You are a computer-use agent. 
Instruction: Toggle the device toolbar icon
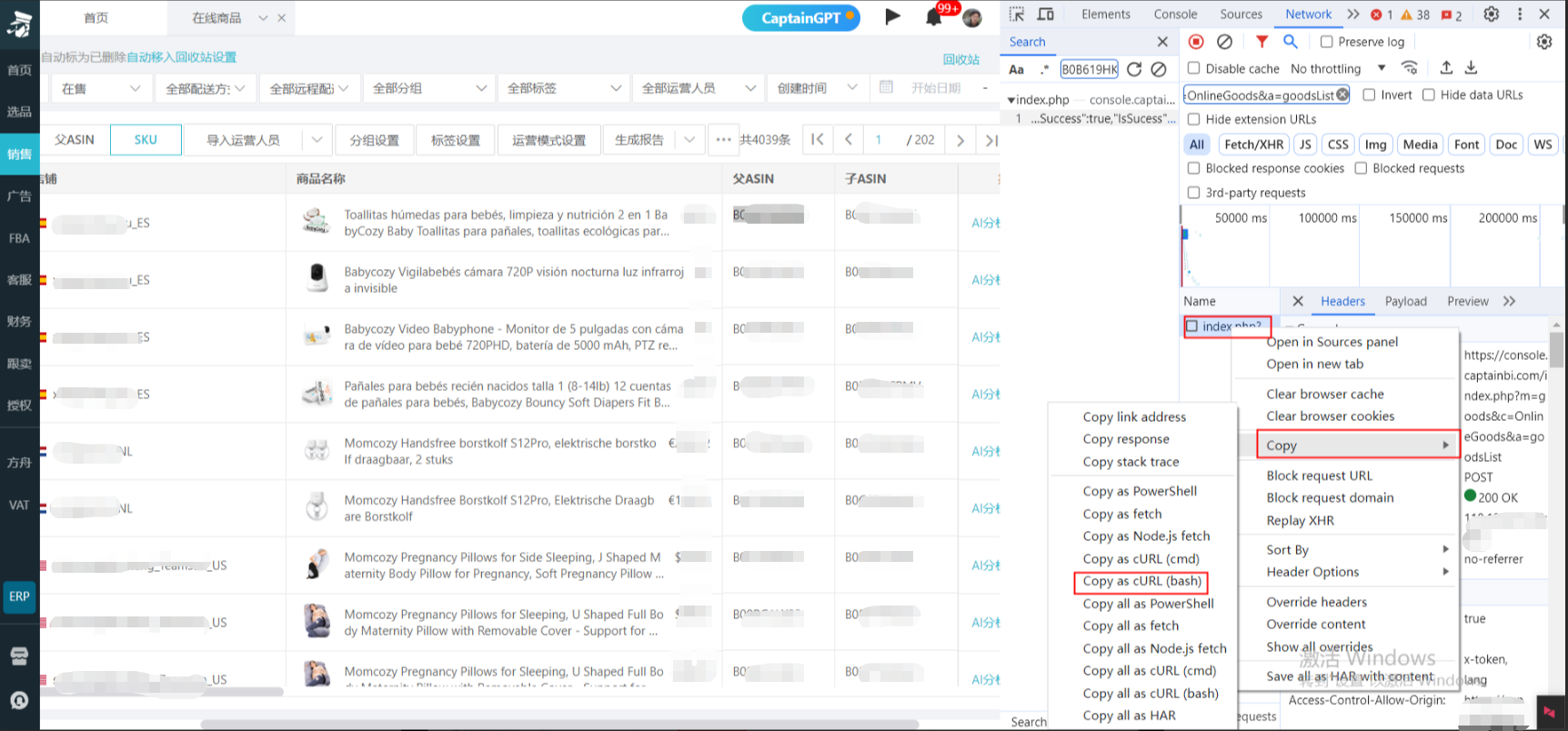pos(1046,15)
